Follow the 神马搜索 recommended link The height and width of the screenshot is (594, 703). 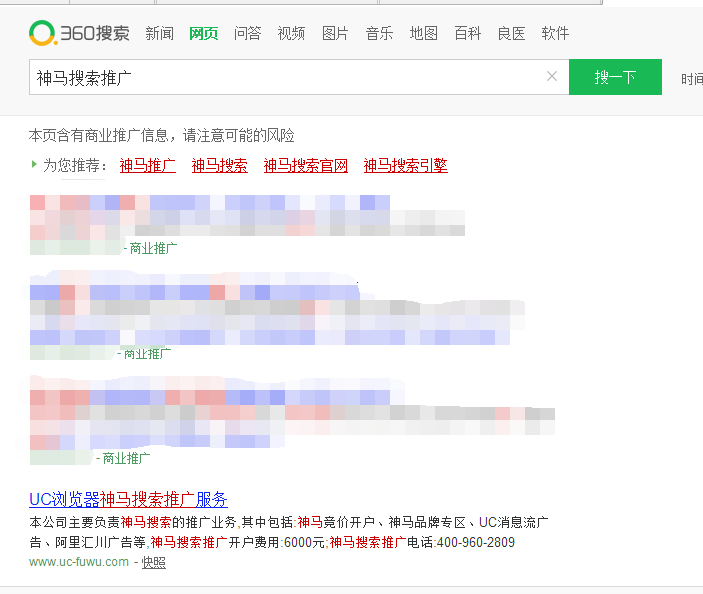tap(219, 166)
